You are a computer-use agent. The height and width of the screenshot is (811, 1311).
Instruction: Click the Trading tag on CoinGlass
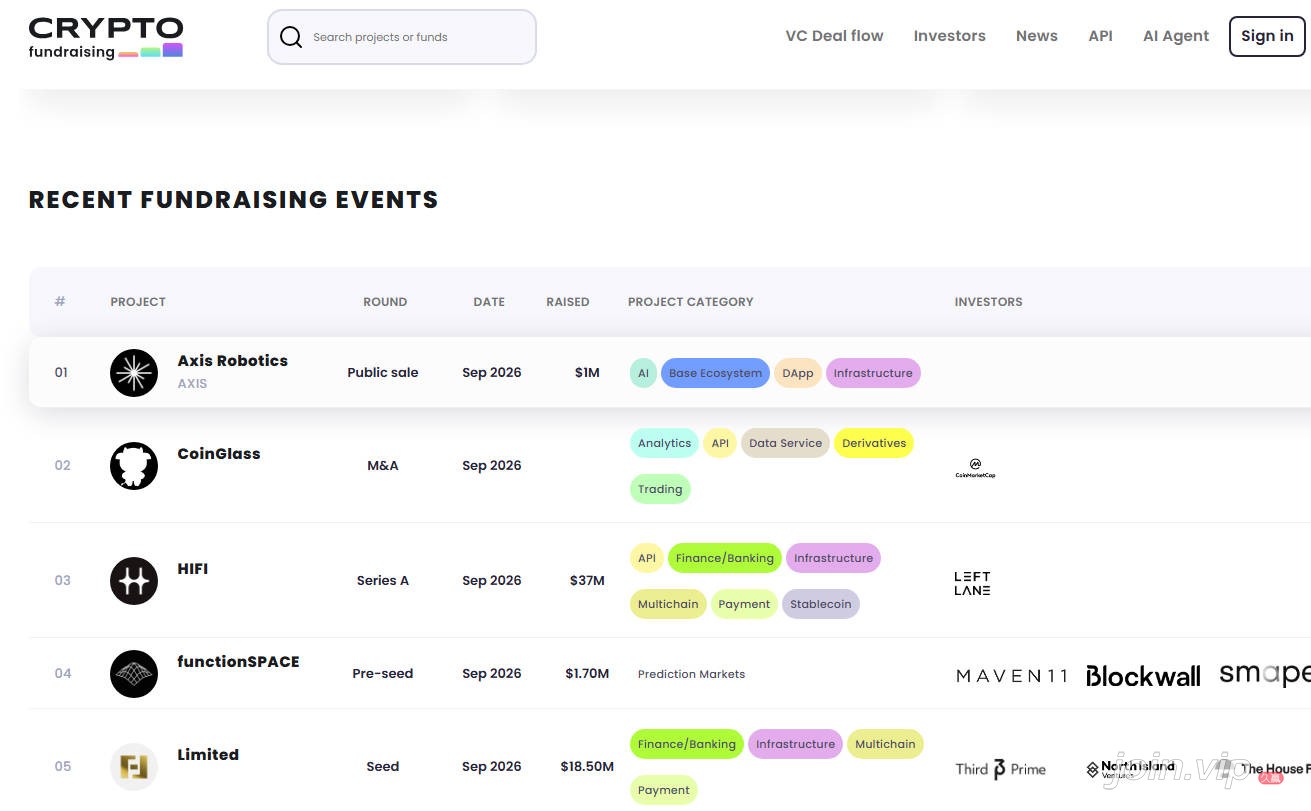pyautogui.click(x=660, y=489)
